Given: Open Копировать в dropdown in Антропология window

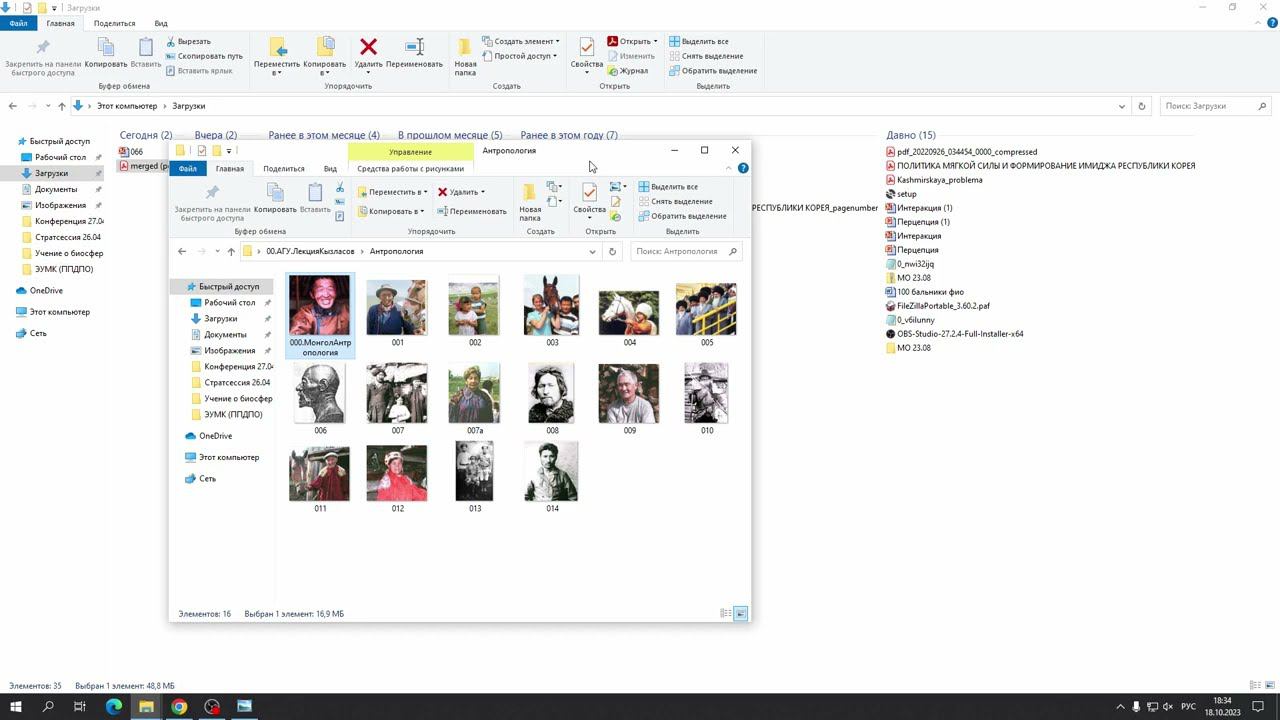Looking at the screenshot, I should click(390, 211).
